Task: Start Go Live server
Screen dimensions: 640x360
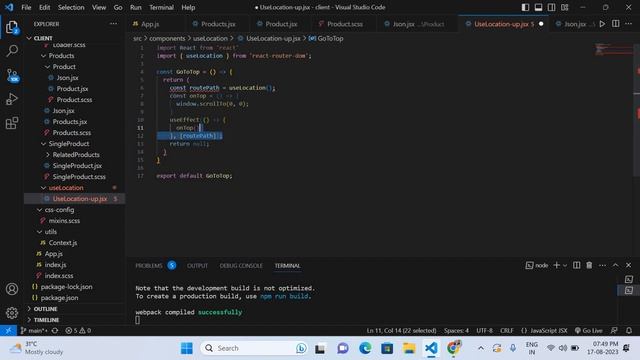Action: (589, 330)
